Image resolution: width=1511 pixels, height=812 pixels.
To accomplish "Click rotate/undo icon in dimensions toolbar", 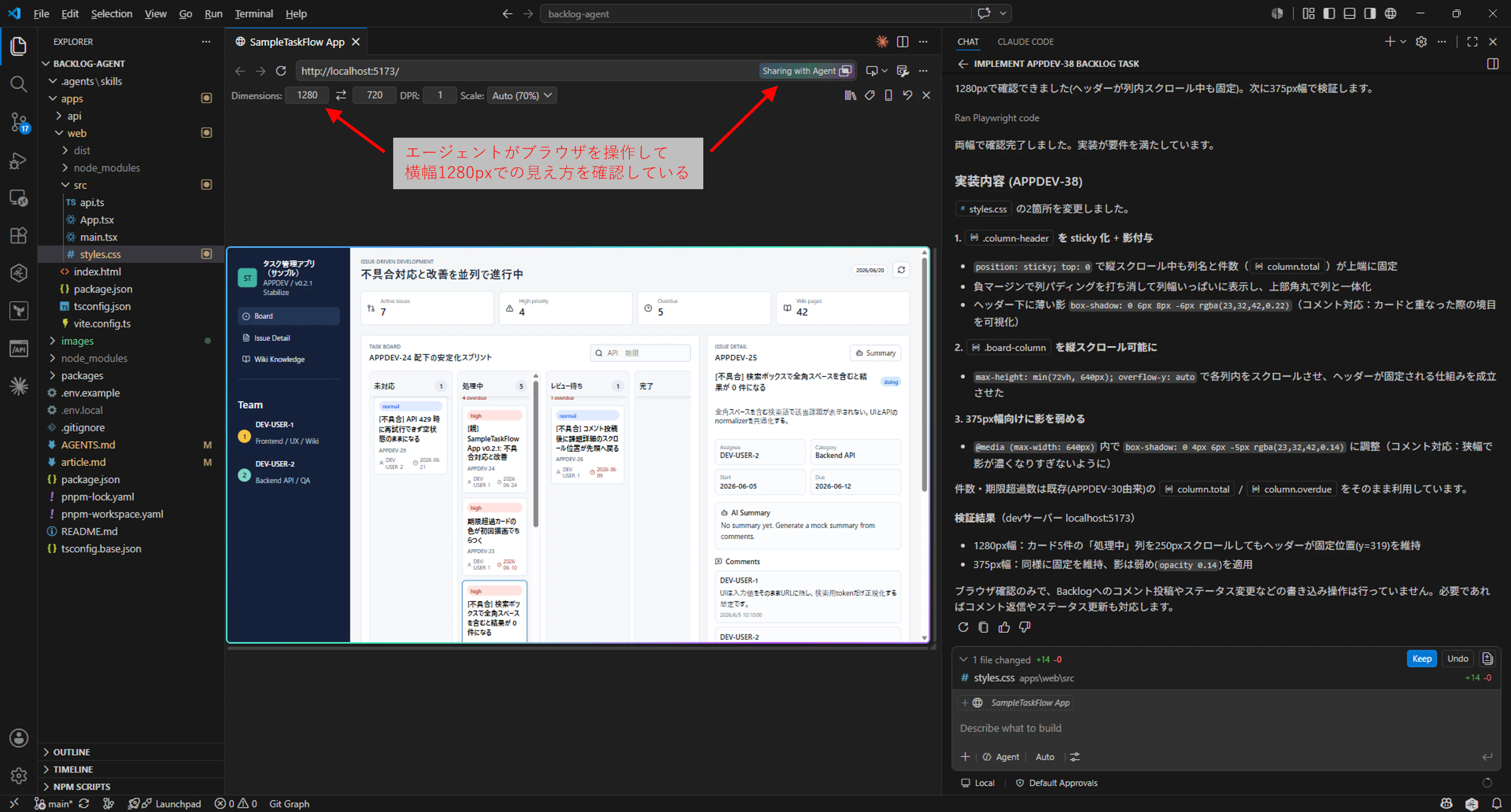I will 907,95.
